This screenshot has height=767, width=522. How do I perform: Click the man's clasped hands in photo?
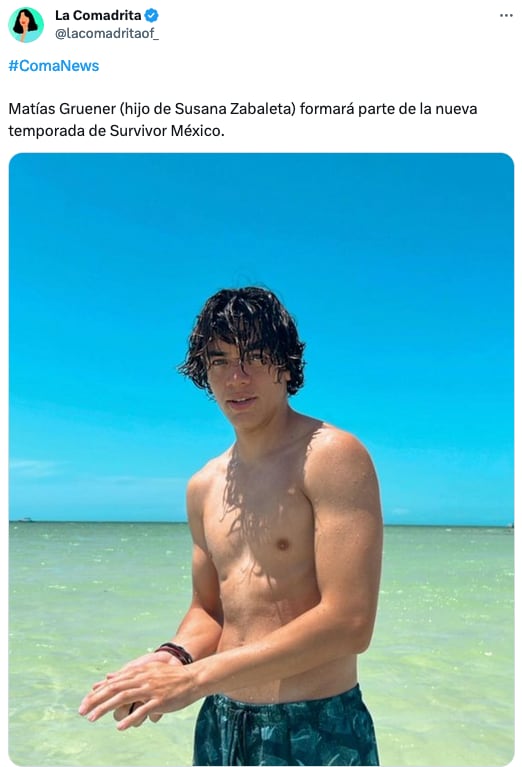[139, 691]
